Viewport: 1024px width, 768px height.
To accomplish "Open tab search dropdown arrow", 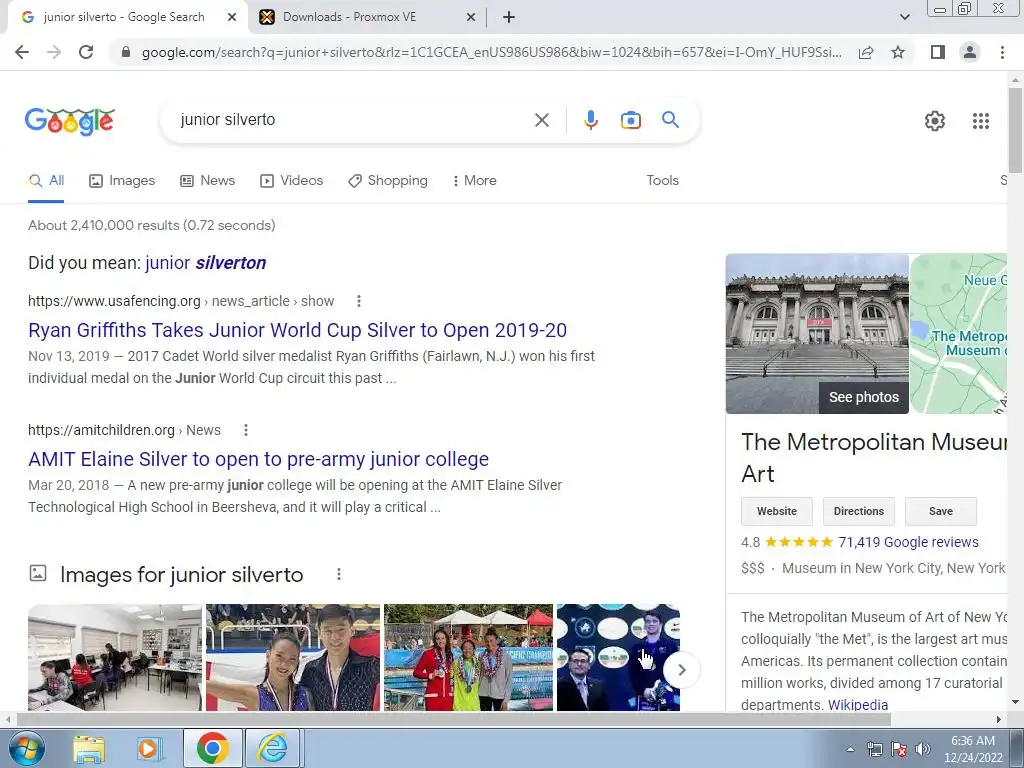I will coord(904,18).
